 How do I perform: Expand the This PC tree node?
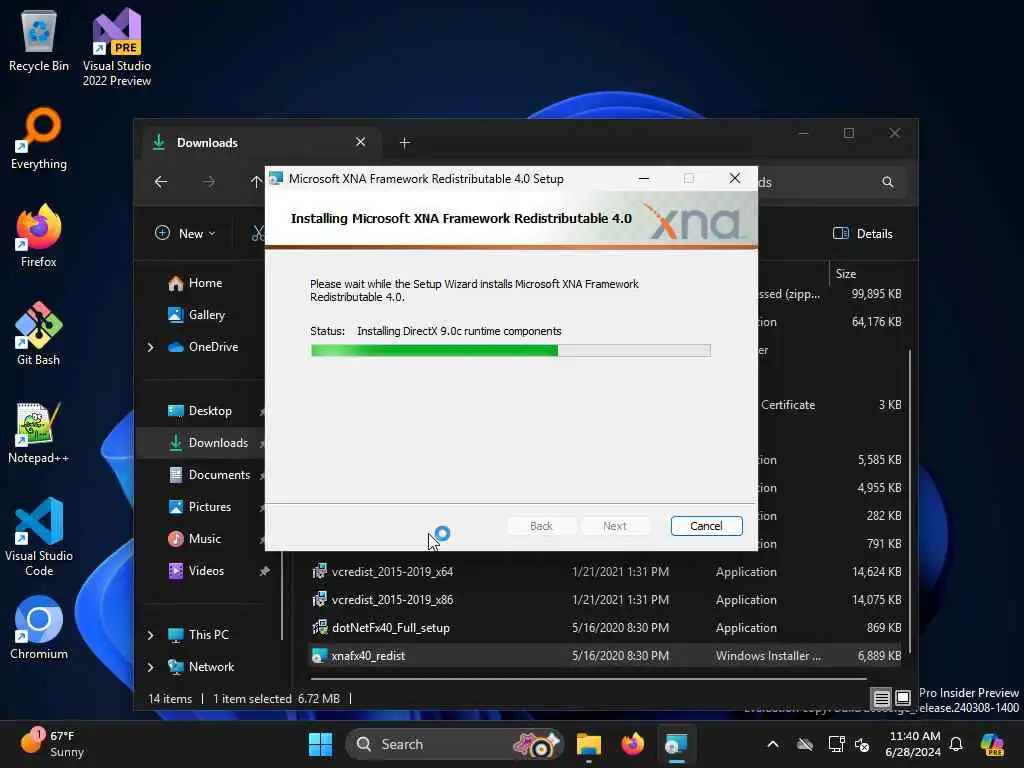coord(150,635)
